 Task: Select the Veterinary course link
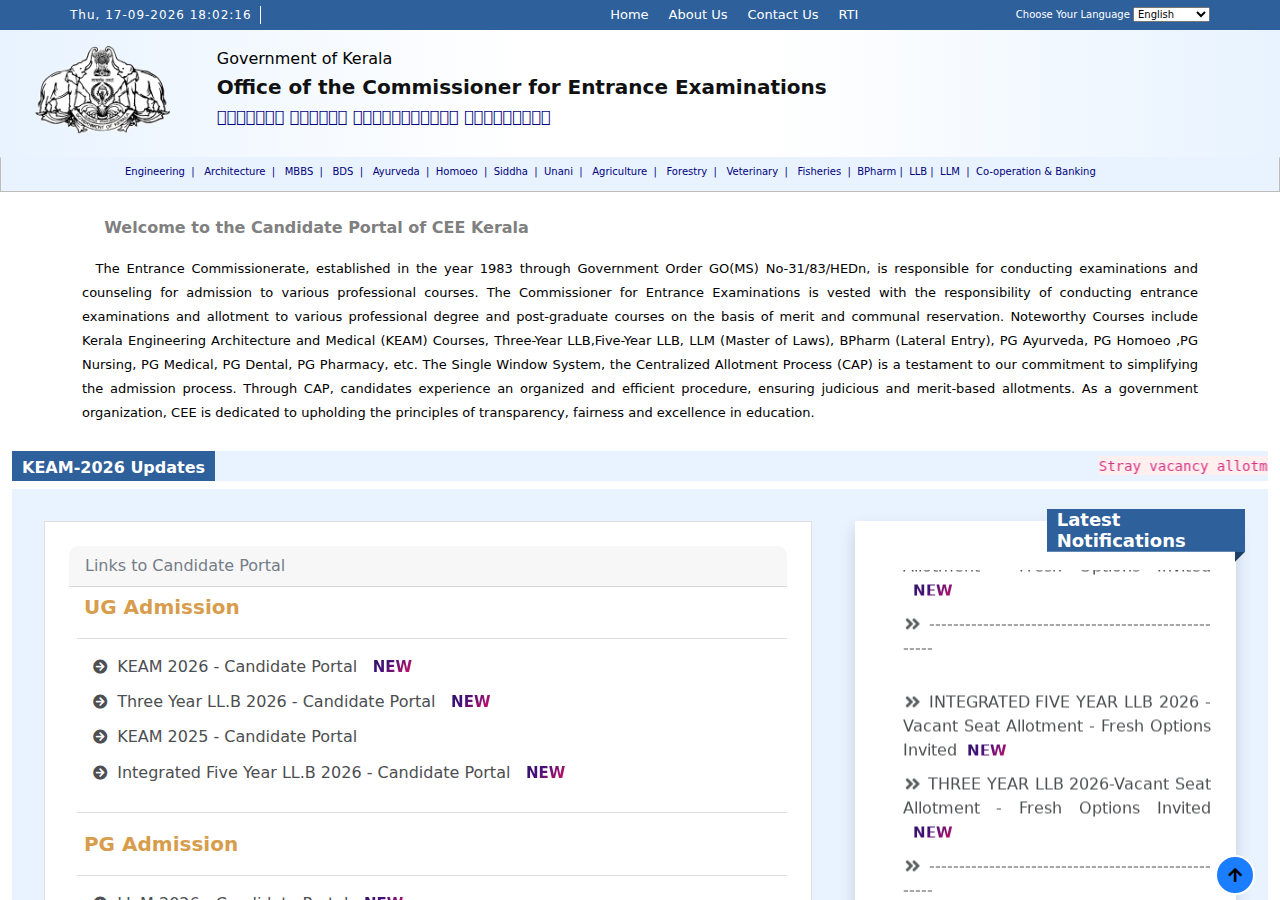pyautogui.click(x=752, y=172)
